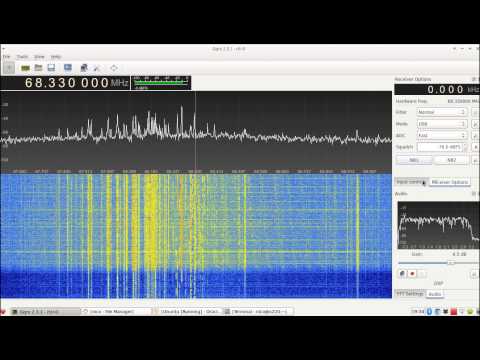Screen dimensions: 480x360
Task: Open the File menu
Action: coord(7,57)
